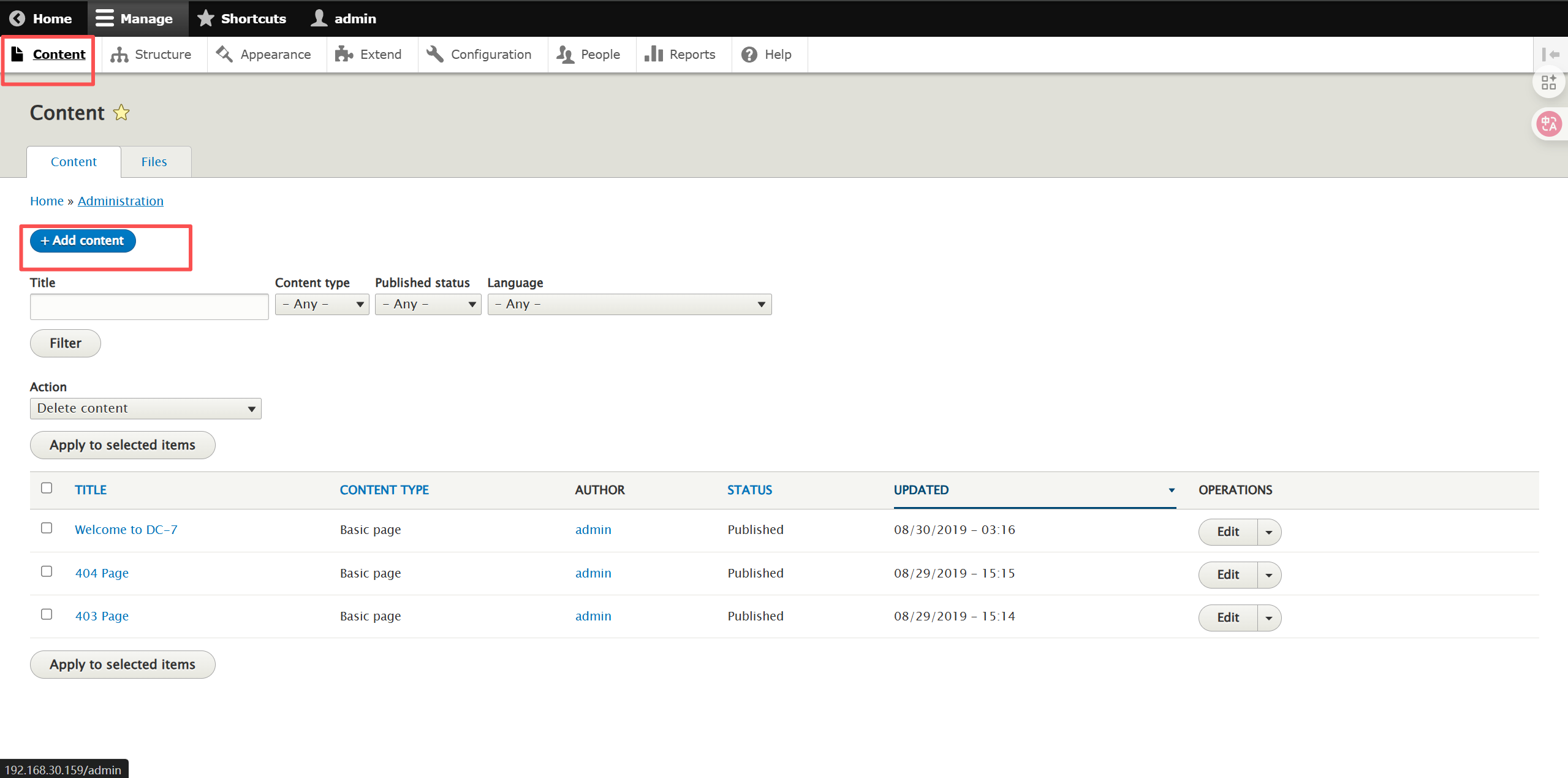The image size is (1568, 778).
Task: Click the People icon in toolbar
Action: click(x=565, y=55)
